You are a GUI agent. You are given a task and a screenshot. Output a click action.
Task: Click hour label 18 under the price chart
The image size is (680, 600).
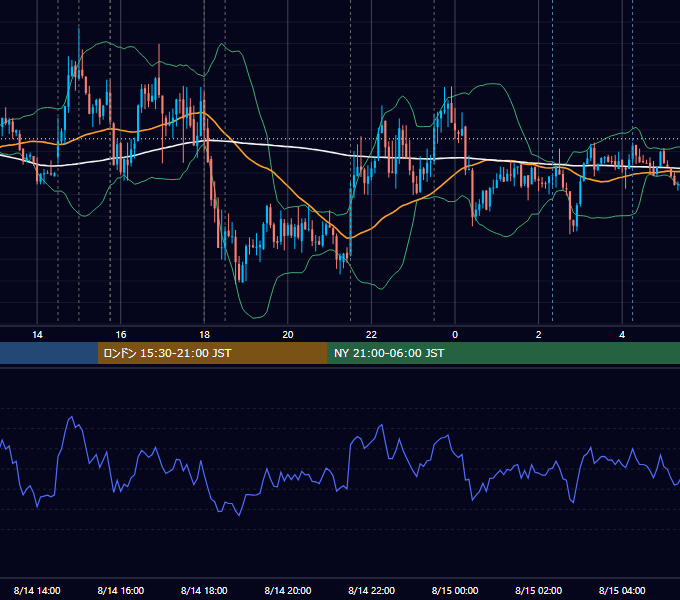tap(204, 334)
